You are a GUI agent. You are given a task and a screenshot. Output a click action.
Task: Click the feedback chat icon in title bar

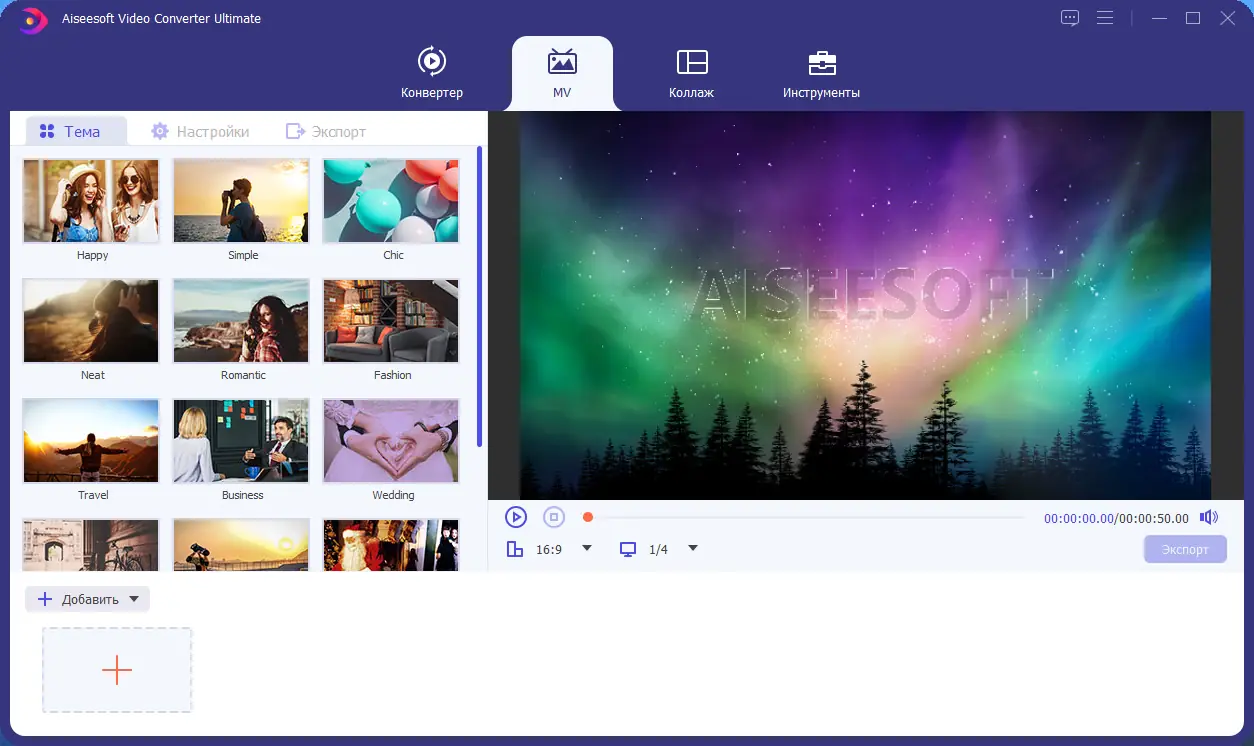(1070, 18)
